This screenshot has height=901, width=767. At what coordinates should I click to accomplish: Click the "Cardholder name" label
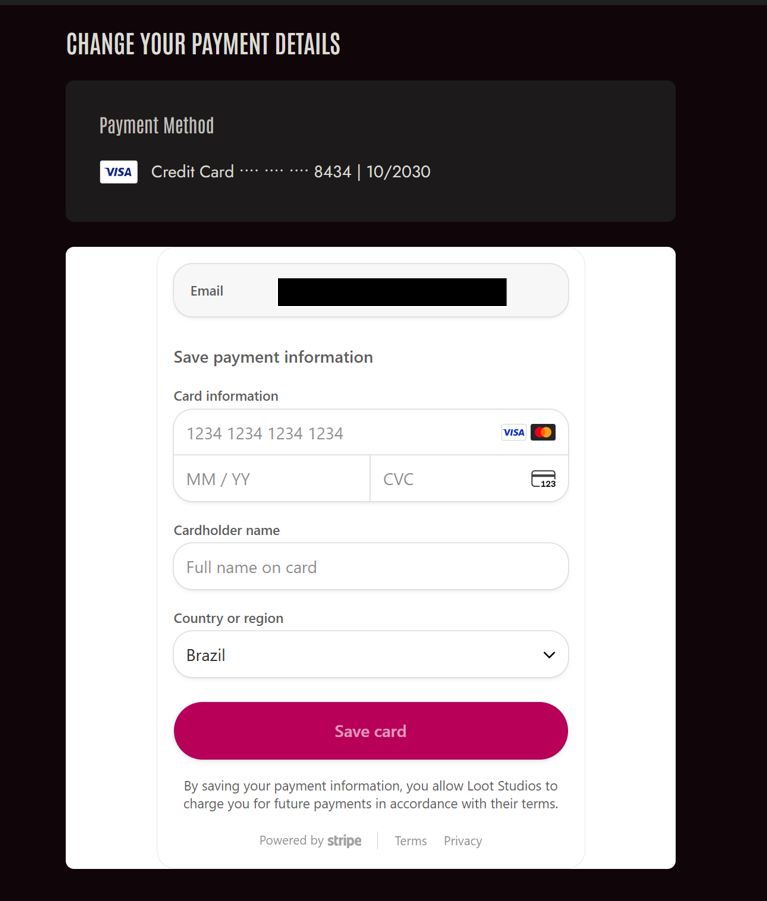tap(226, 530)
